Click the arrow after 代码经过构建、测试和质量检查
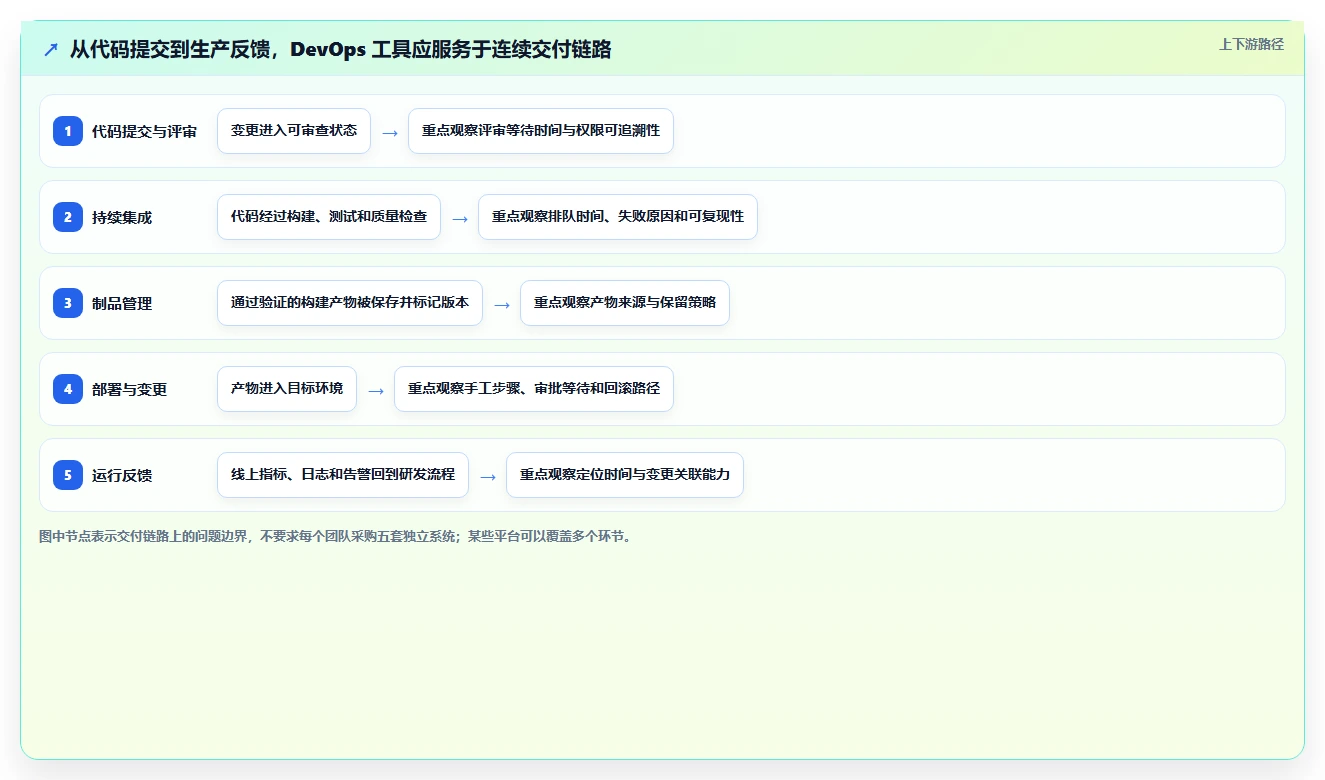Viewport: 1325px width, 780px height. click(x=460, y=218)
